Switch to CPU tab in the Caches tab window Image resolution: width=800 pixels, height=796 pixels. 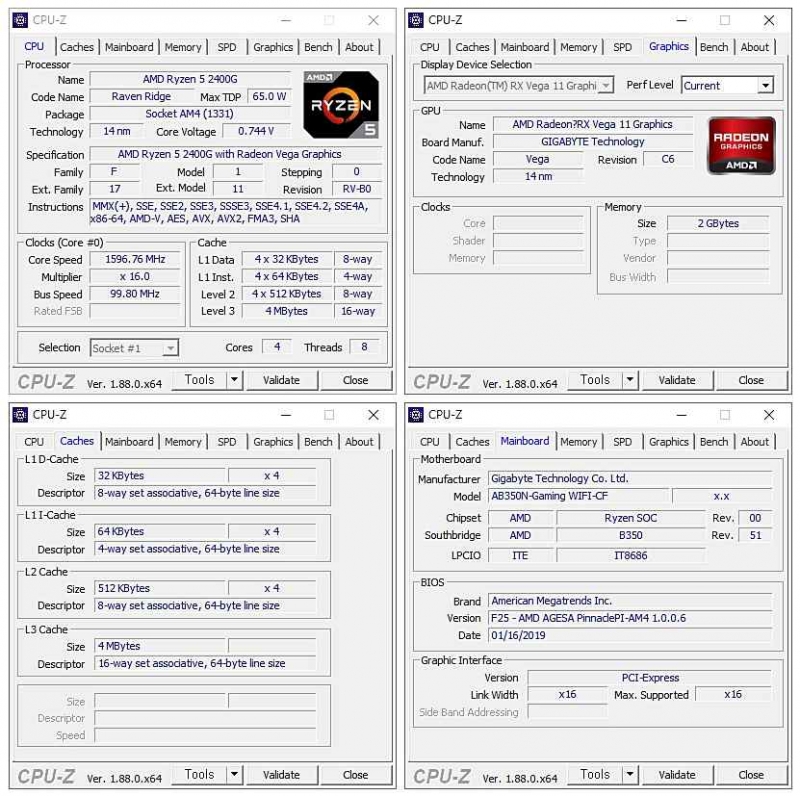coord(34,442)
